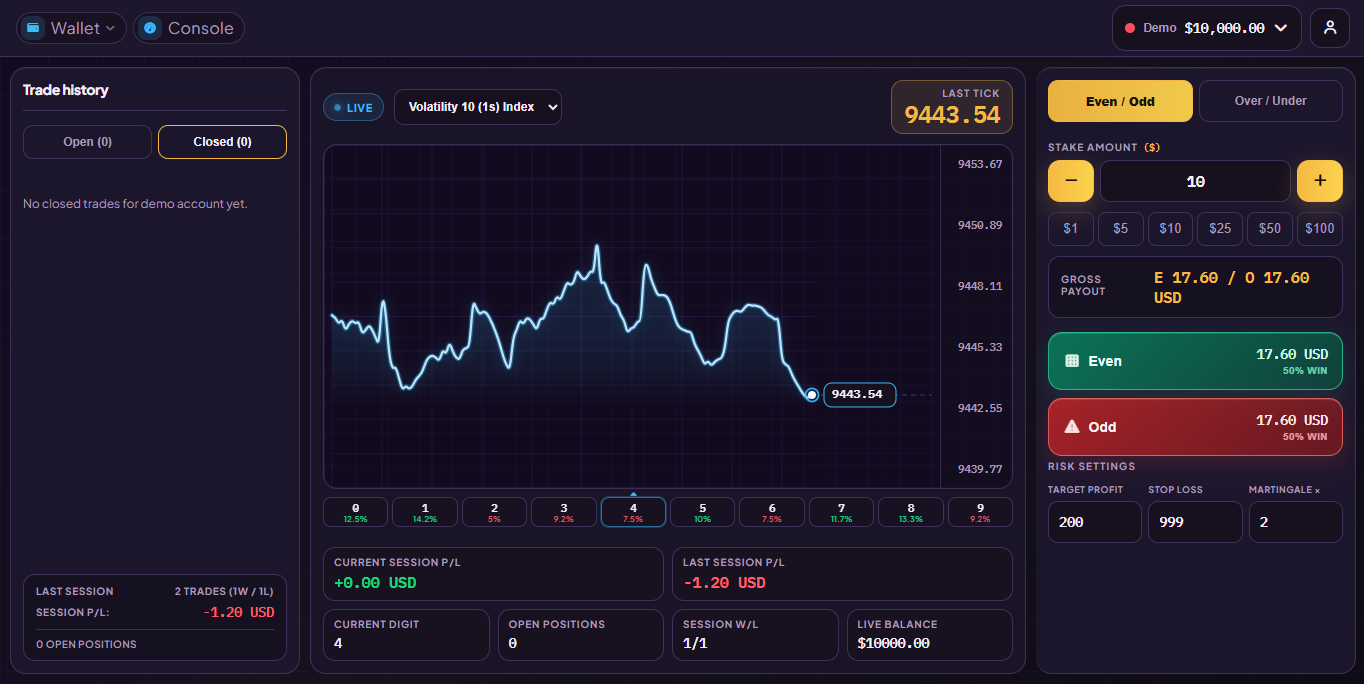Click the plus stake button

[x=1320, y=181]
